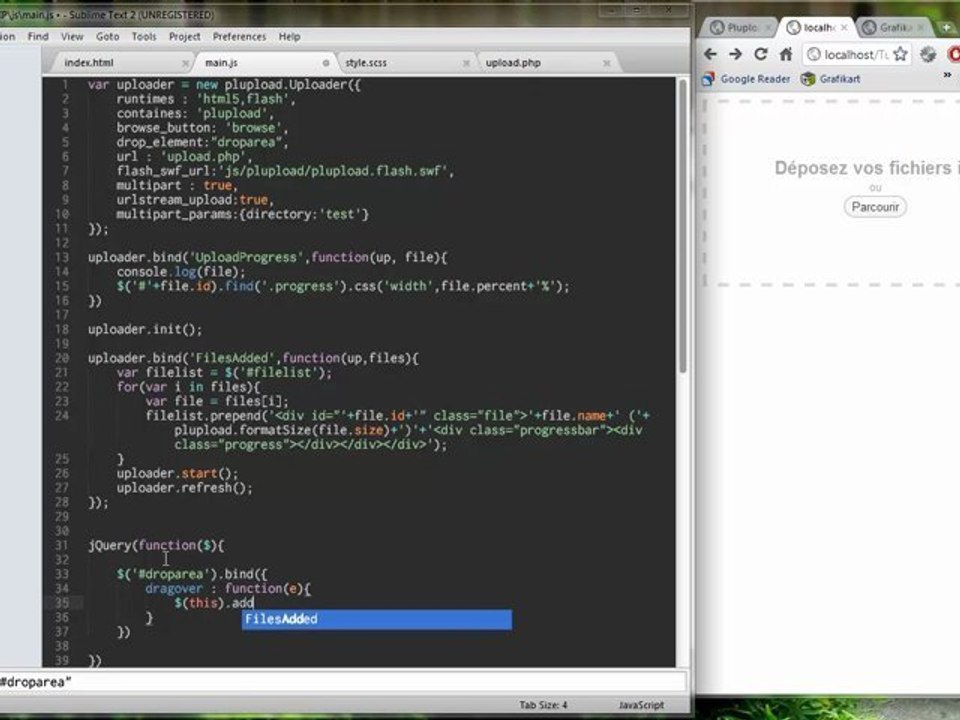Open the Grafikart bookmark
Viewport: 960px width, 720px height.
(x=831, y=79)
